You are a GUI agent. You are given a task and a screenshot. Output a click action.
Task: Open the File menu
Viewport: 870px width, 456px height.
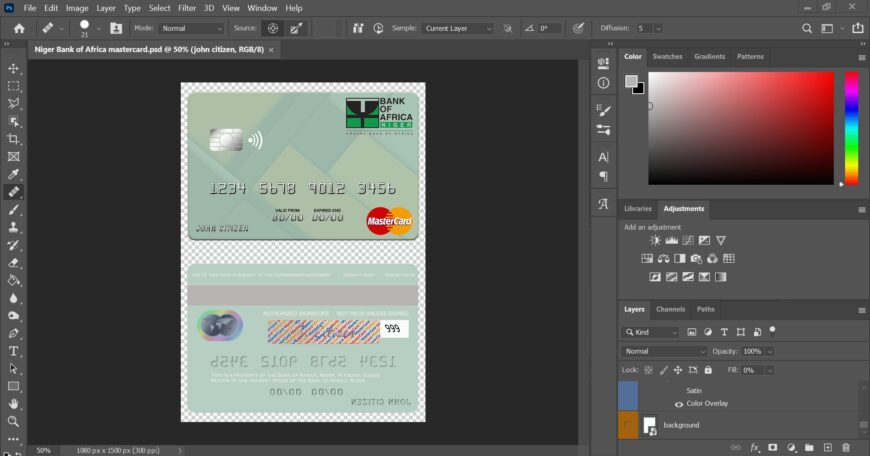30,8
